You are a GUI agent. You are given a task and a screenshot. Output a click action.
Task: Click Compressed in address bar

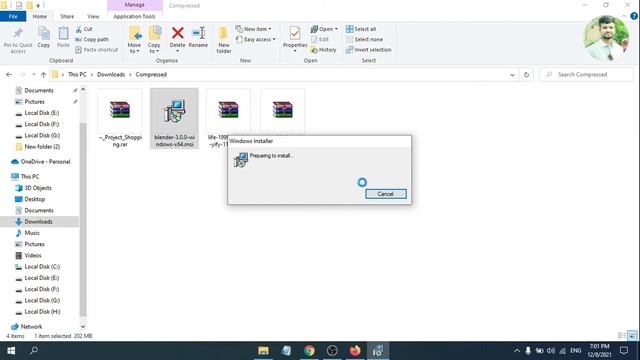[151, 75]
